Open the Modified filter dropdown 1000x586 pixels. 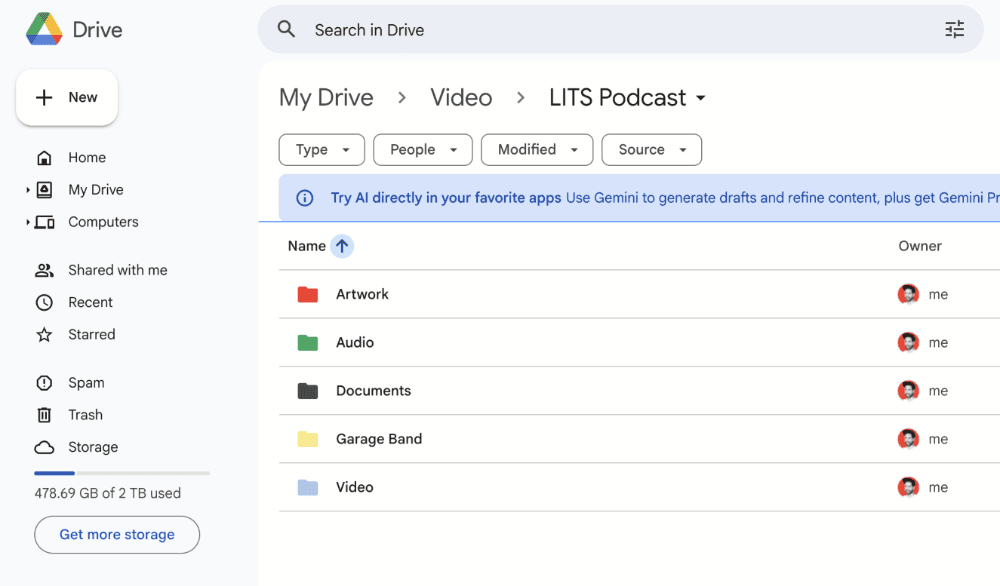point(537,150)
